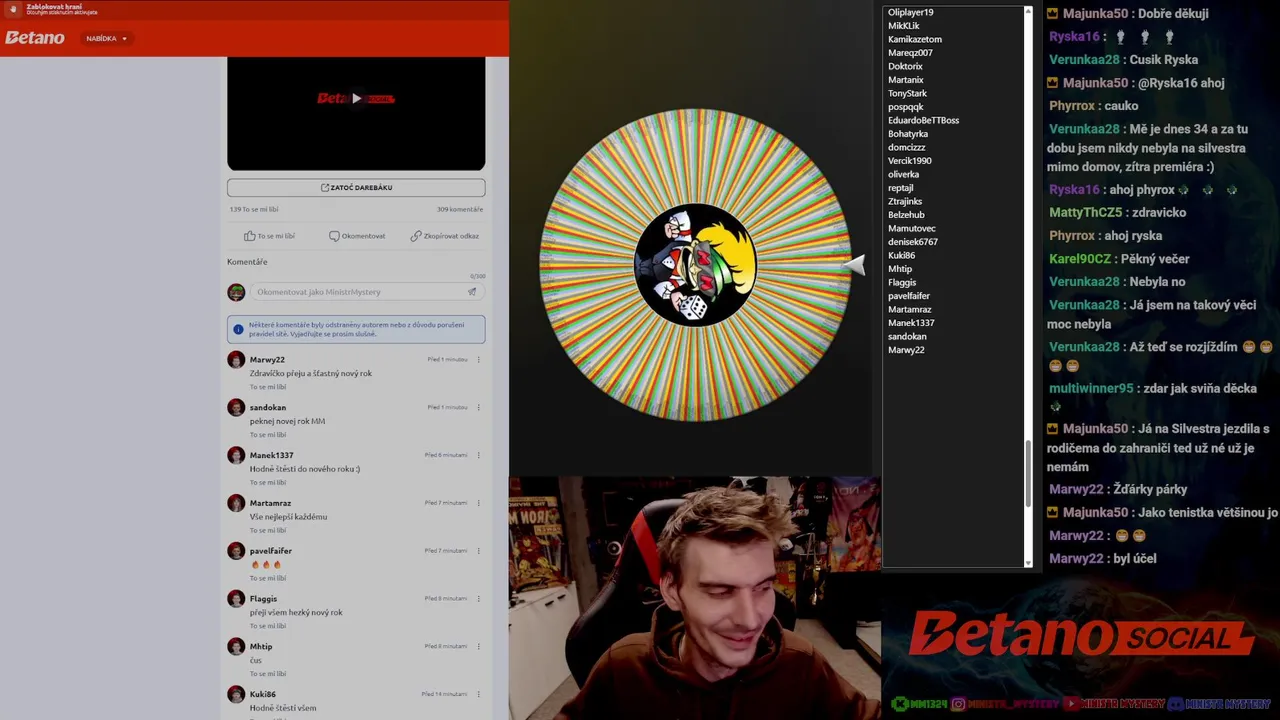Click the thumbs-up To se mi líbí button

pyautogui.click(x=270, y=236)
